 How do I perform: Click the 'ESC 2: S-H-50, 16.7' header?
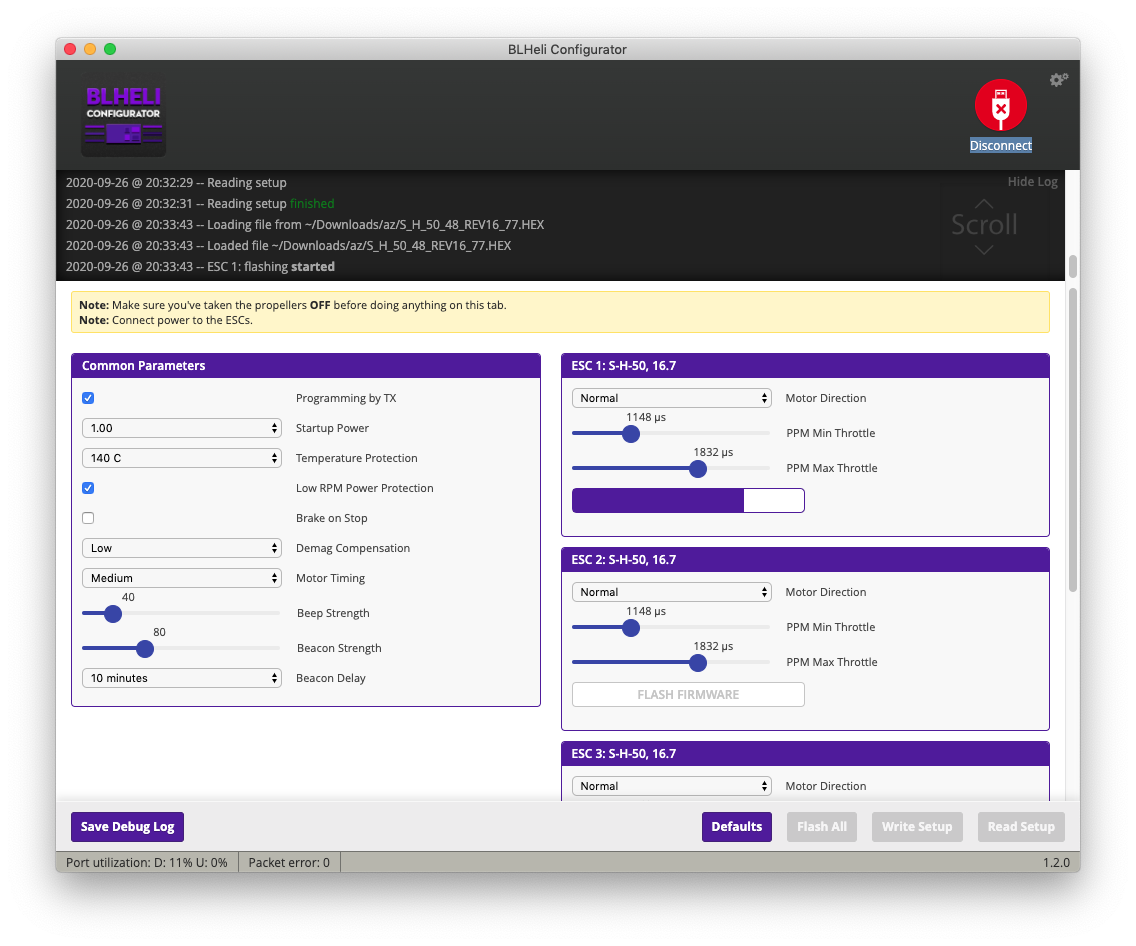806,560
